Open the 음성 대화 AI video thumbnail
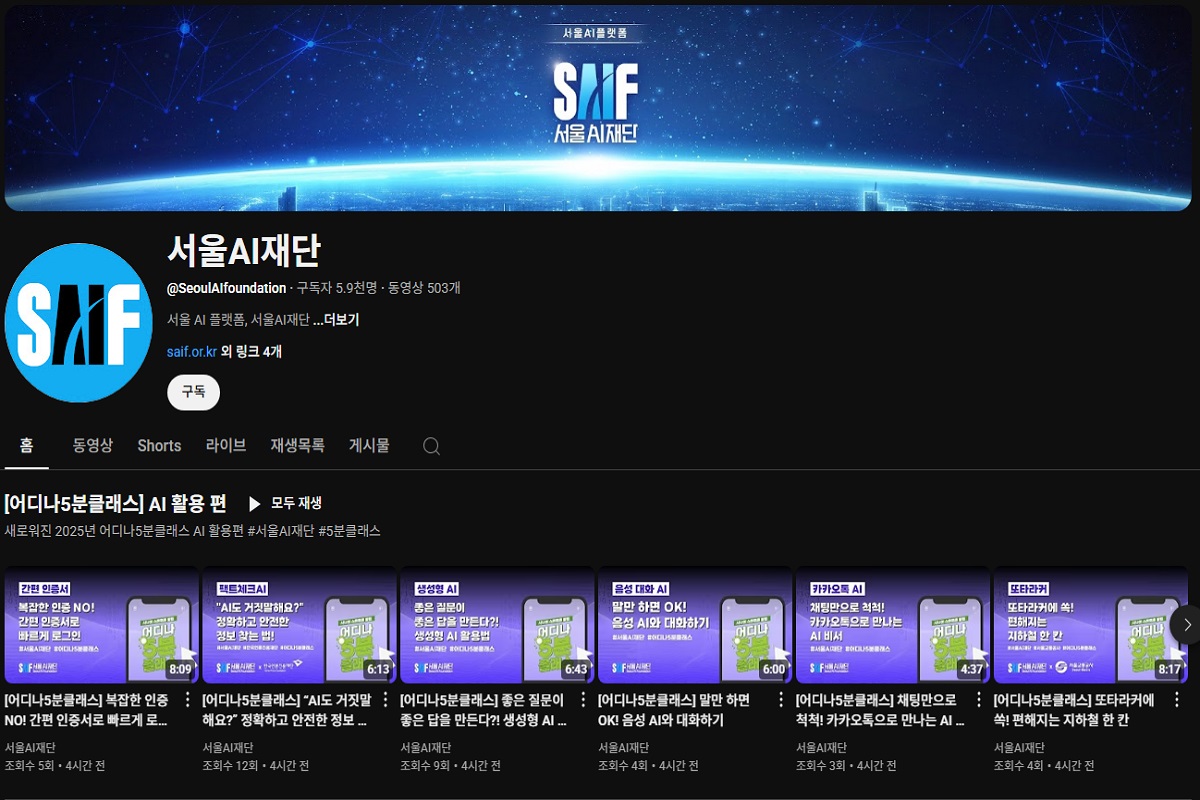The height and width of the screenshot is (800, 1200). [695, 625]
